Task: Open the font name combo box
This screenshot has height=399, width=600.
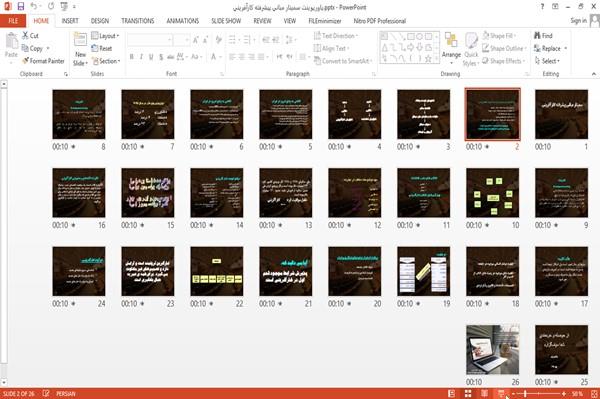Action: (x=150, y=40)
